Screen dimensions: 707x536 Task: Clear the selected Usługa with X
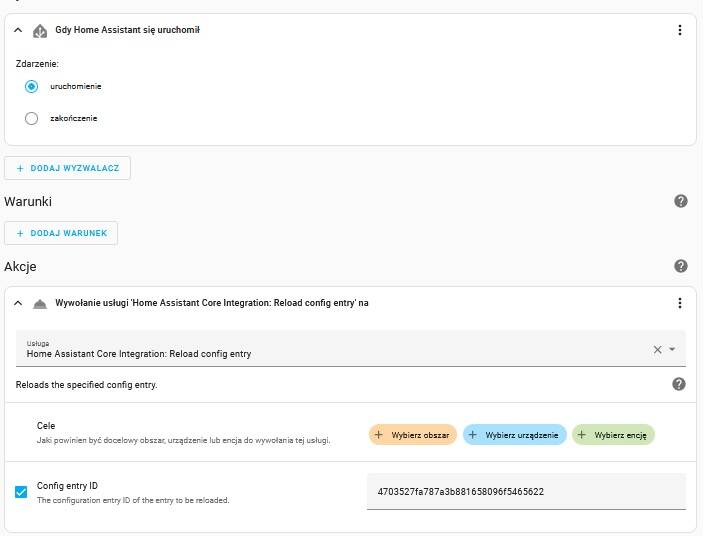(x=657, y=349)
